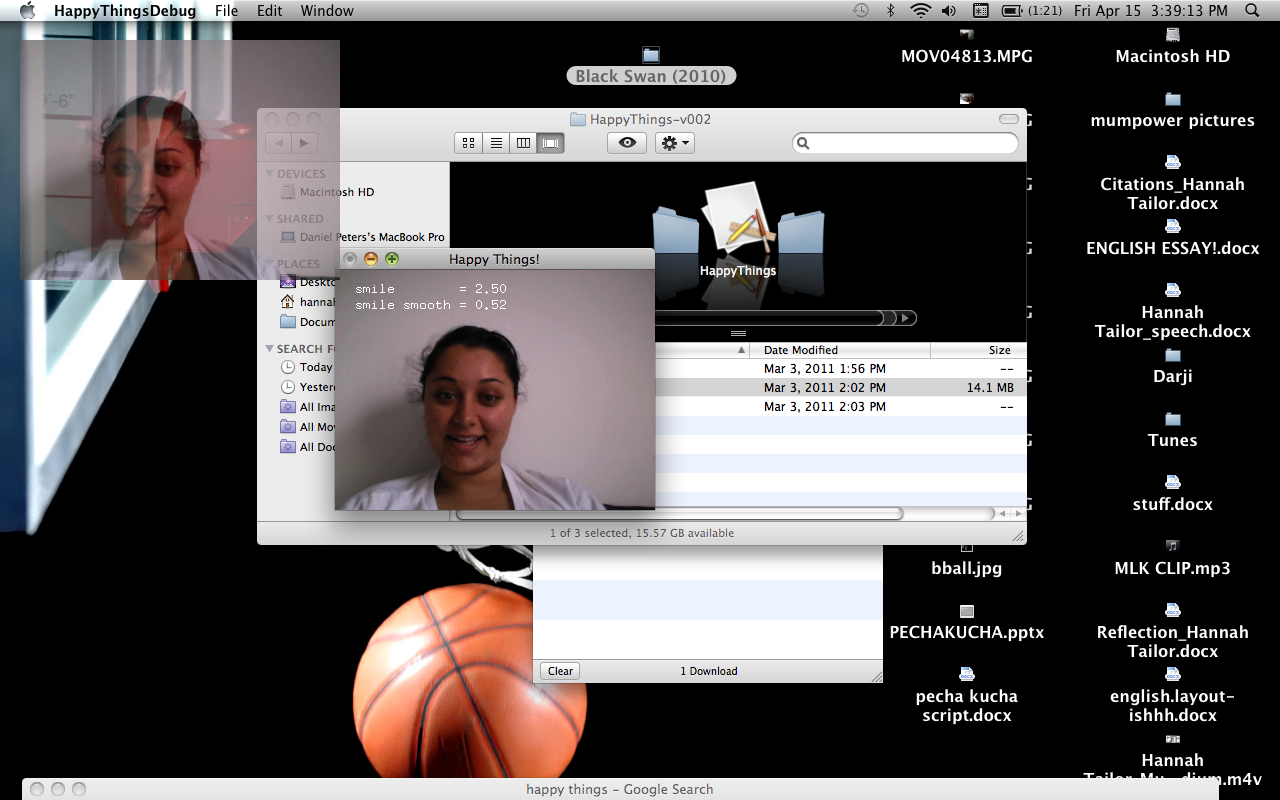Collapse the SHARED sidebar section
This screenshot has height=800, width=1280.
270,219
